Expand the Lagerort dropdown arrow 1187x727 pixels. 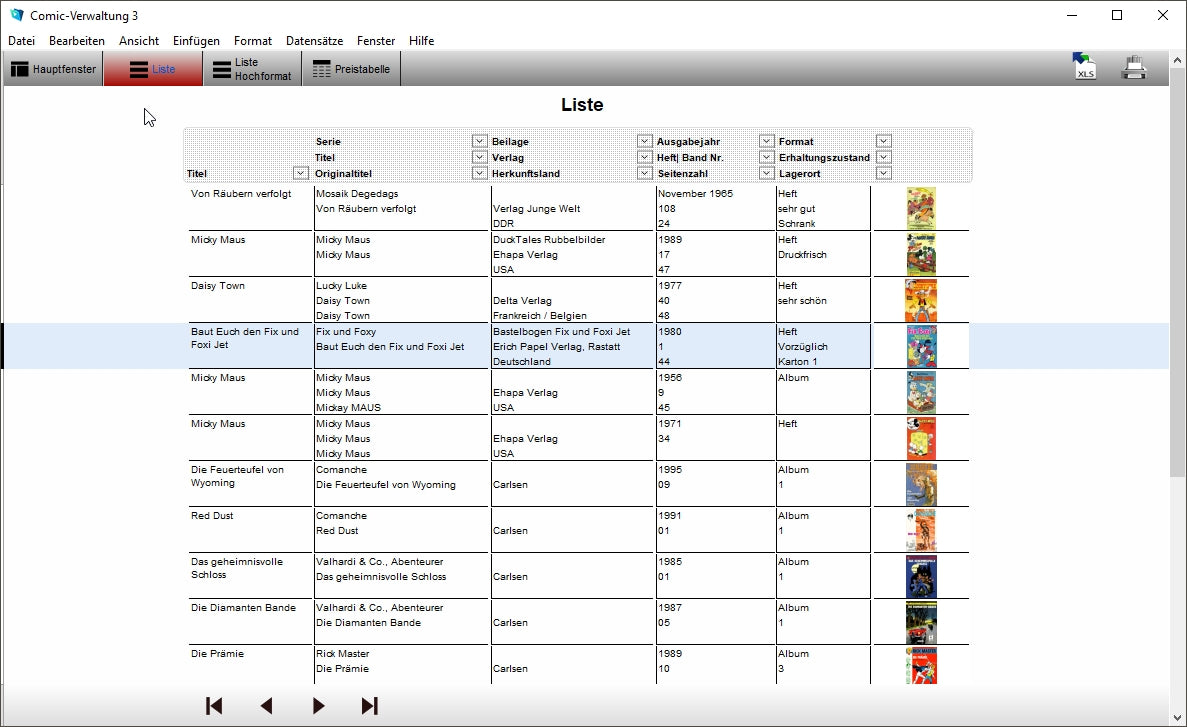884,174
